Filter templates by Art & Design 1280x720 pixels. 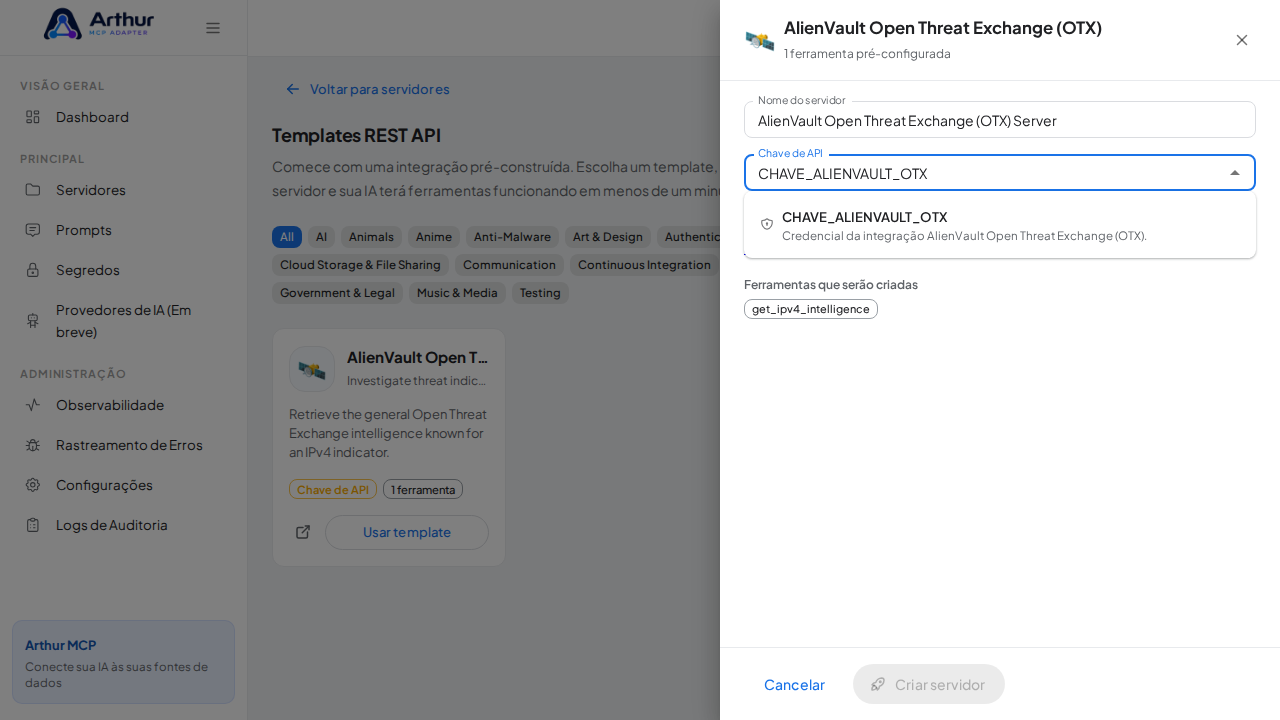(608, 237)
